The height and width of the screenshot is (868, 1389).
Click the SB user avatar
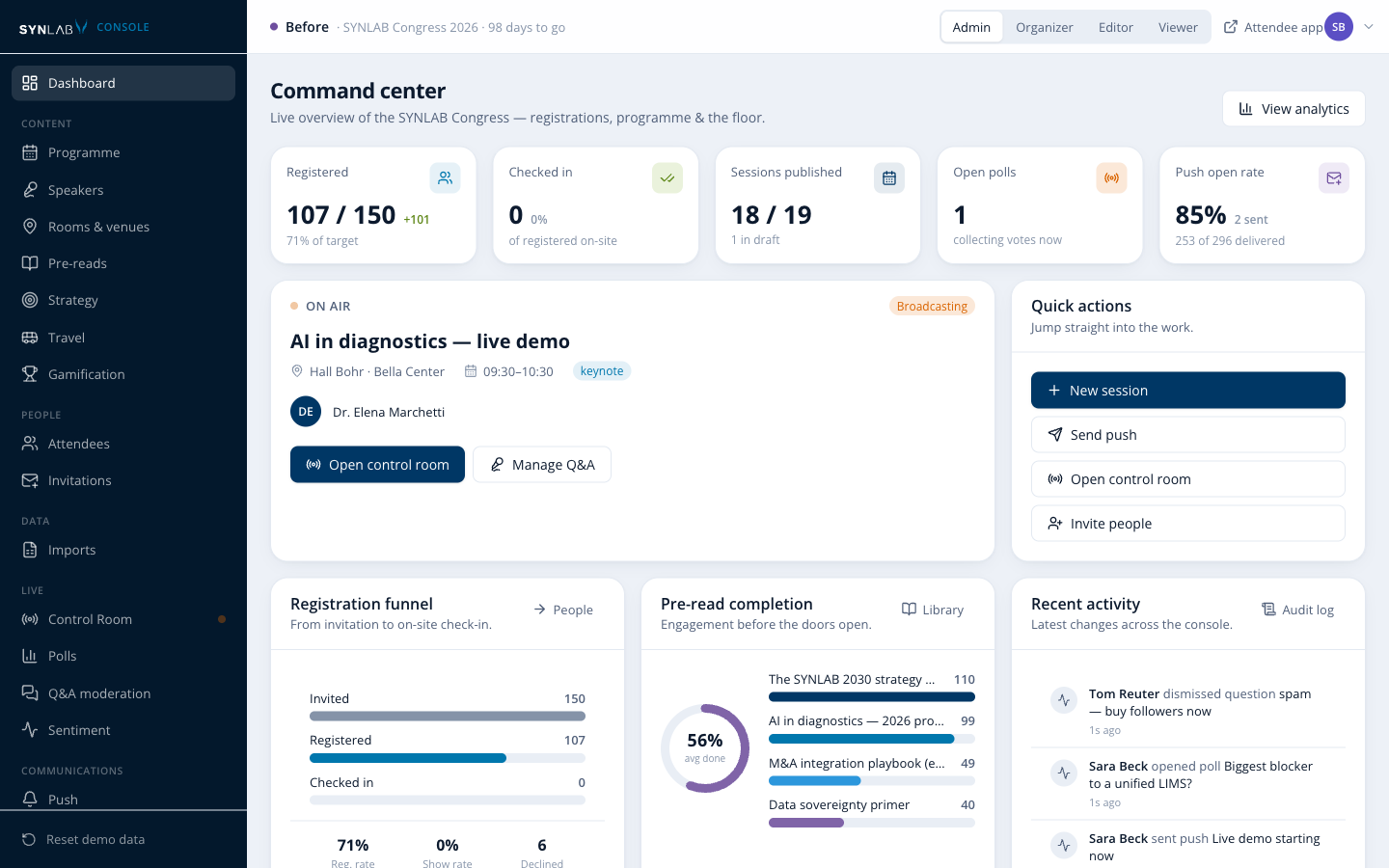pos(1339,27)
